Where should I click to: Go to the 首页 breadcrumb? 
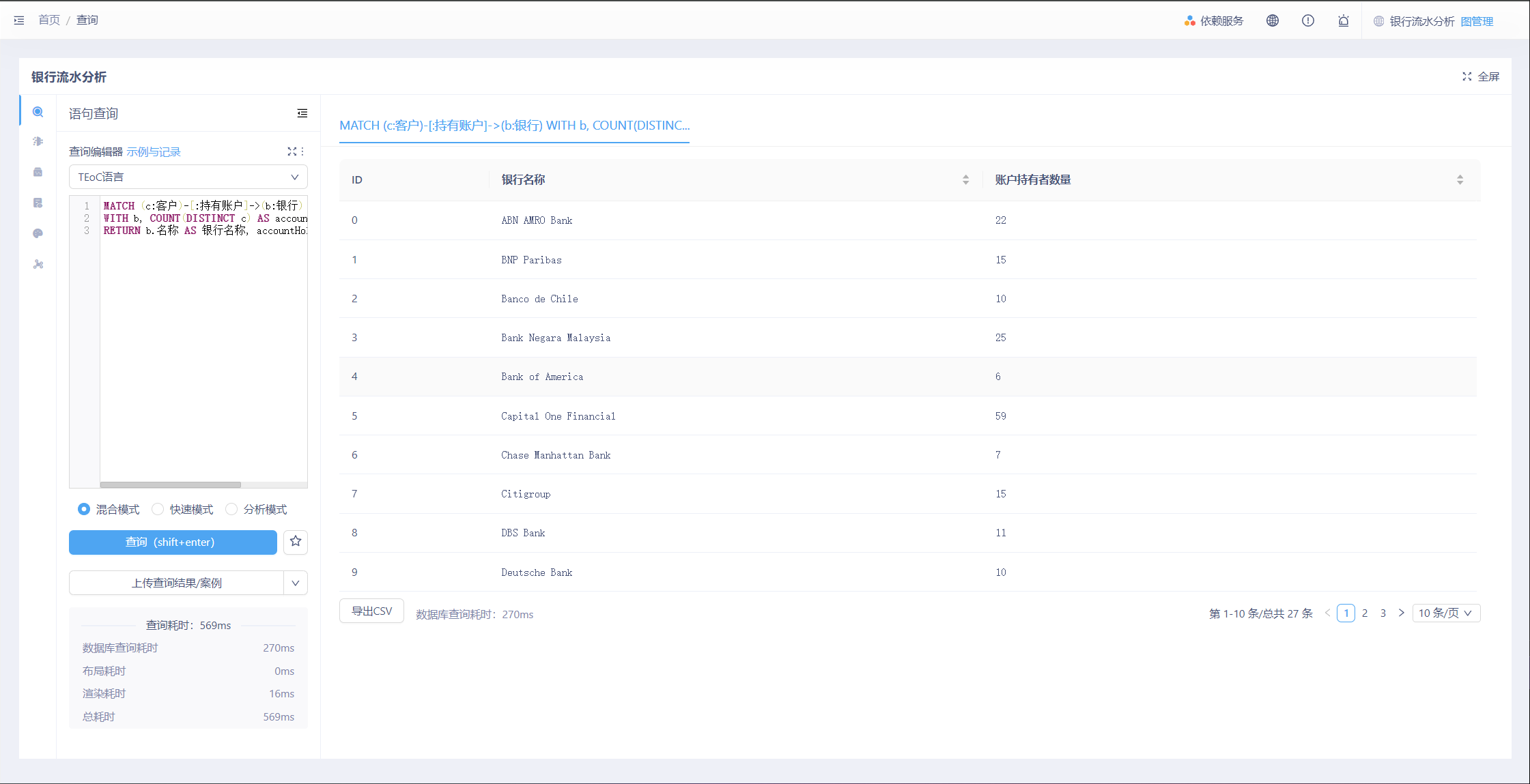click(x=49, y=20)
